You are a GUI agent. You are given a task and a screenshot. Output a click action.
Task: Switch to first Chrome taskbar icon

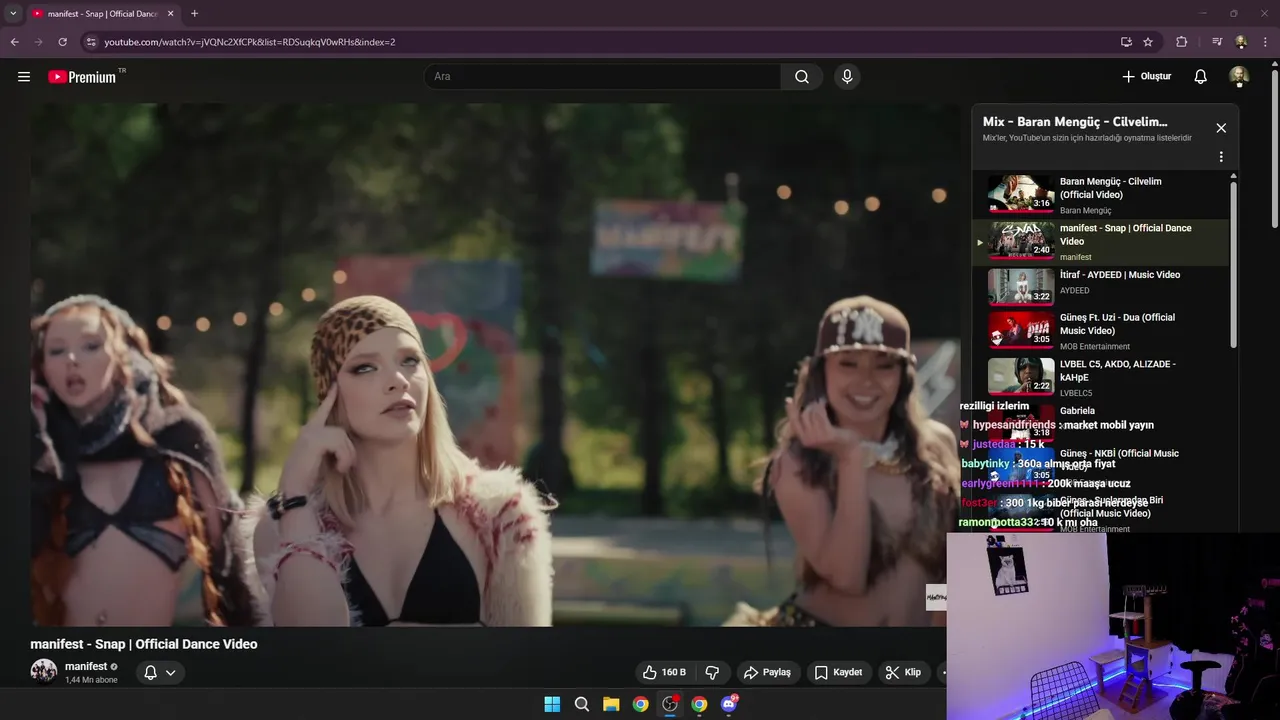click(640, 704)
